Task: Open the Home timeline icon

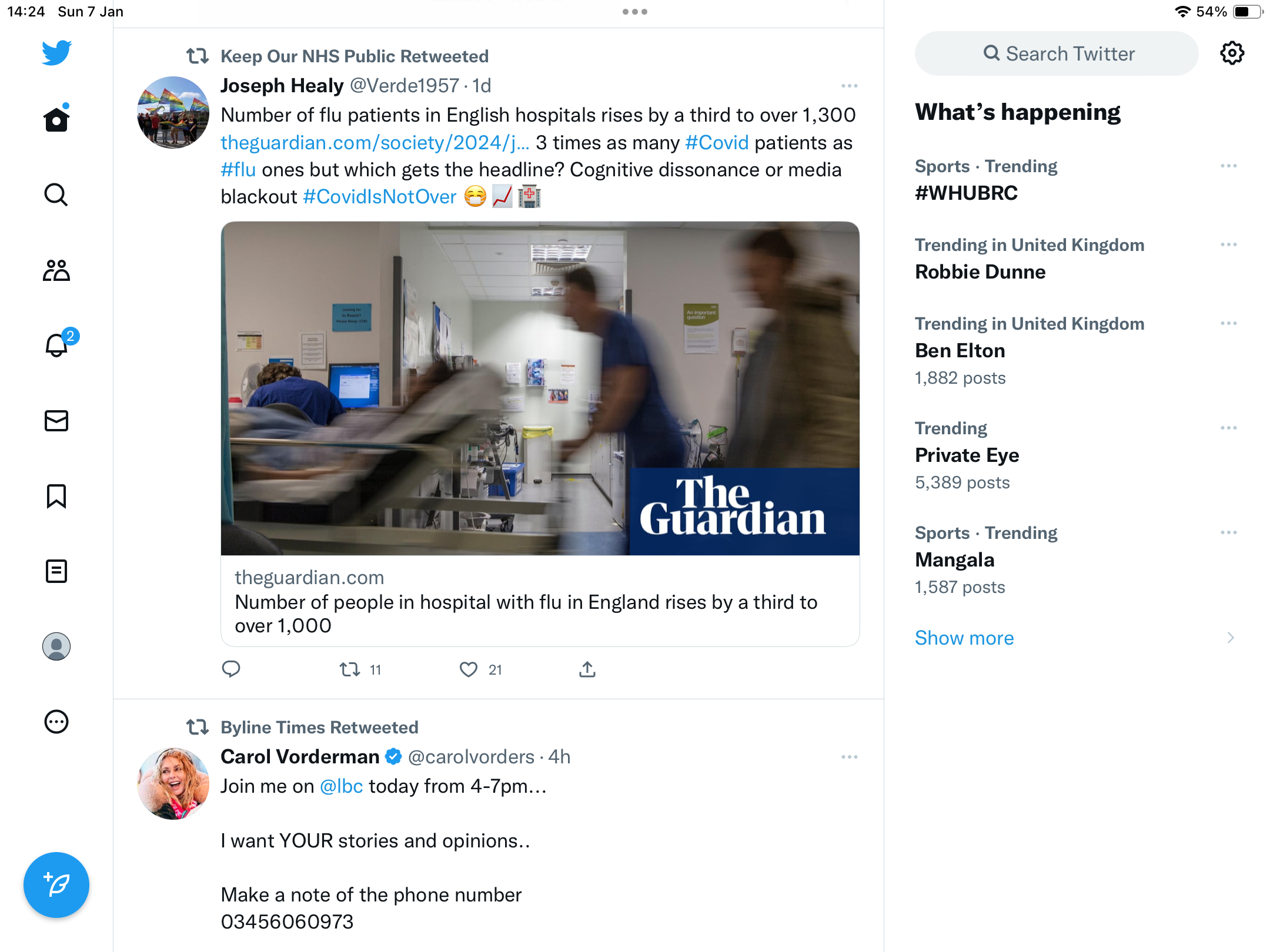Action: [x=56, y=119]
